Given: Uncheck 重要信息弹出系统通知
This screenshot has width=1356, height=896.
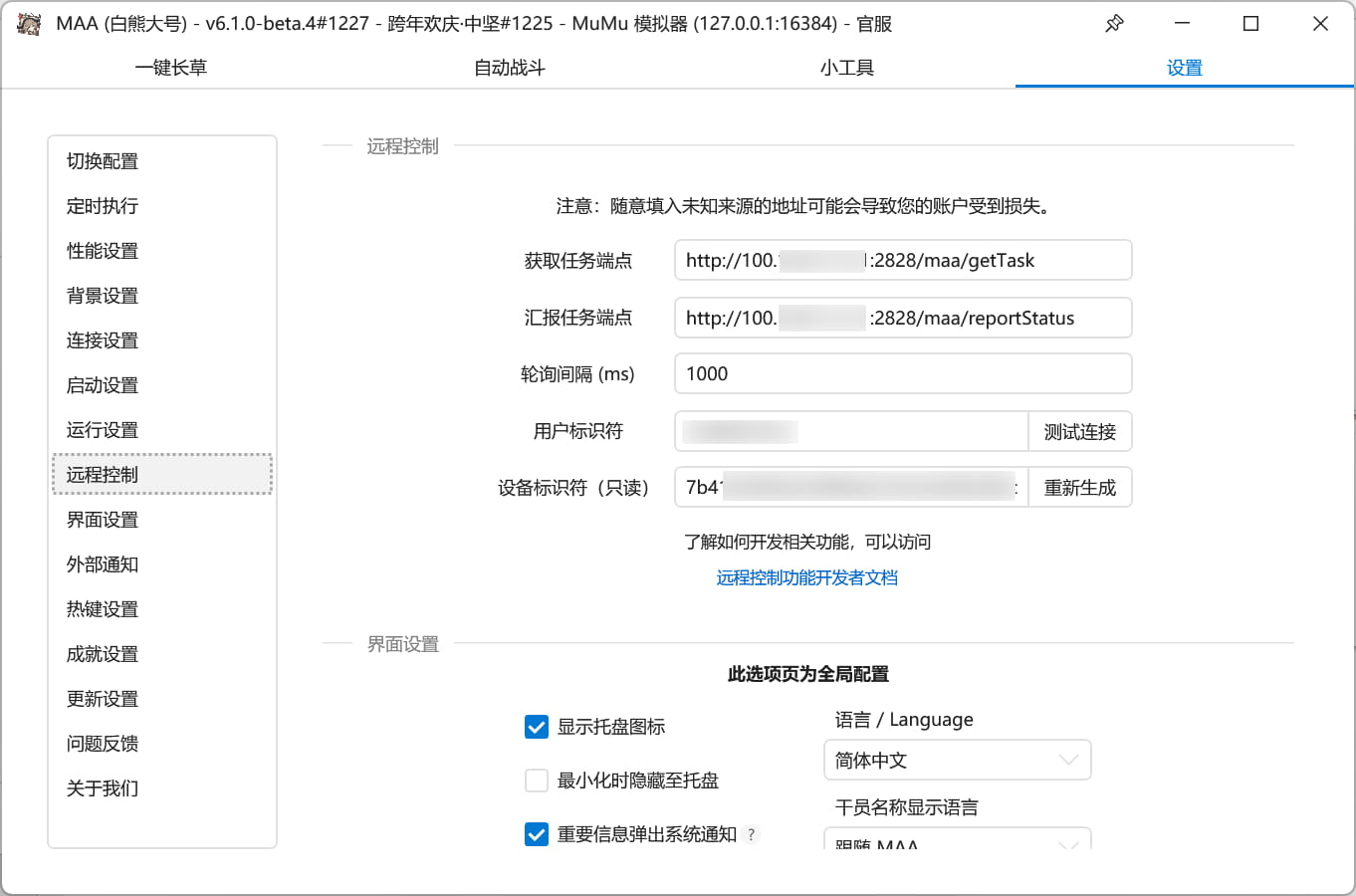Looking at the screenshot, I should (537, 834).
